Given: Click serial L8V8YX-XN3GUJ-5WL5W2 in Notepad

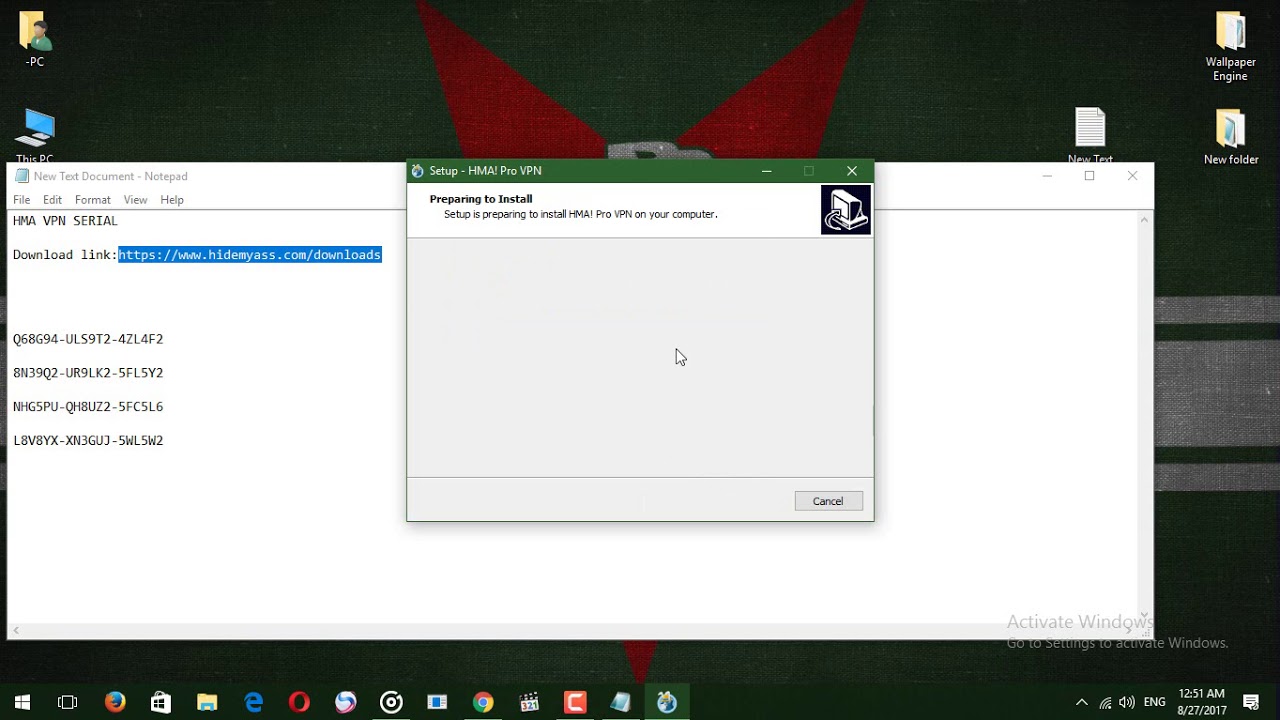Looking at the screenshot, I should (x=88, y=441).
